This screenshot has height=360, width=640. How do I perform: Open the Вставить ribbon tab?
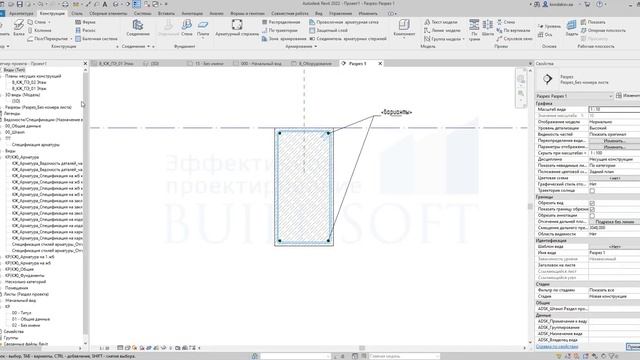point(166,13)
